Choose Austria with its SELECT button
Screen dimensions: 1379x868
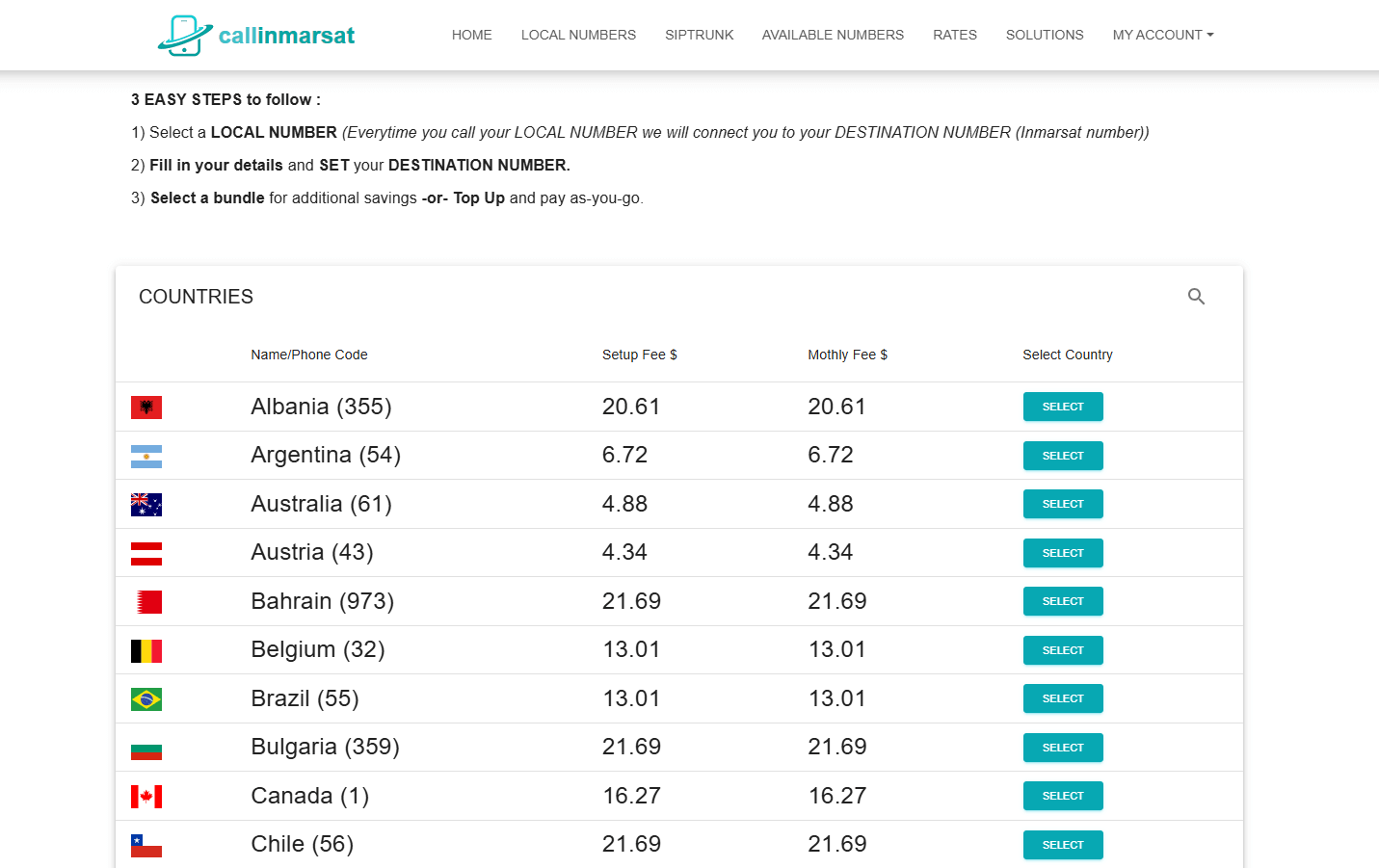point(1063,553)
